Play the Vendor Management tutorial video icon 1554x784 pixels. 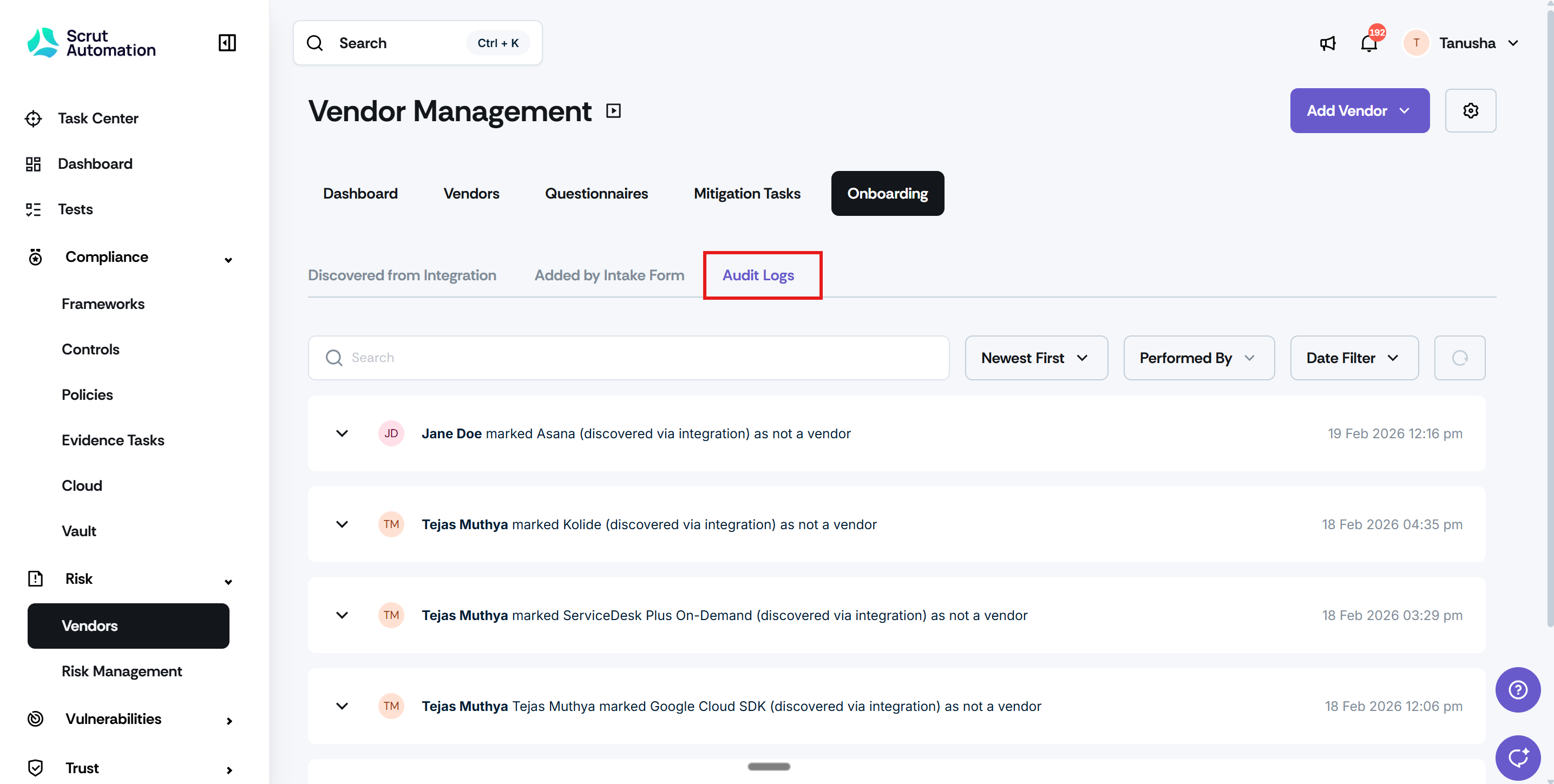click(x=613, y=111)
